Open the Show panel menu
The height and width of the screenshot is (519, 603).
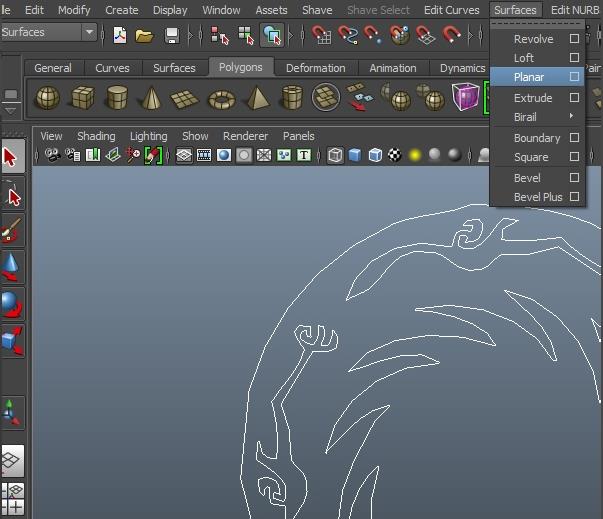click(195, 136)
